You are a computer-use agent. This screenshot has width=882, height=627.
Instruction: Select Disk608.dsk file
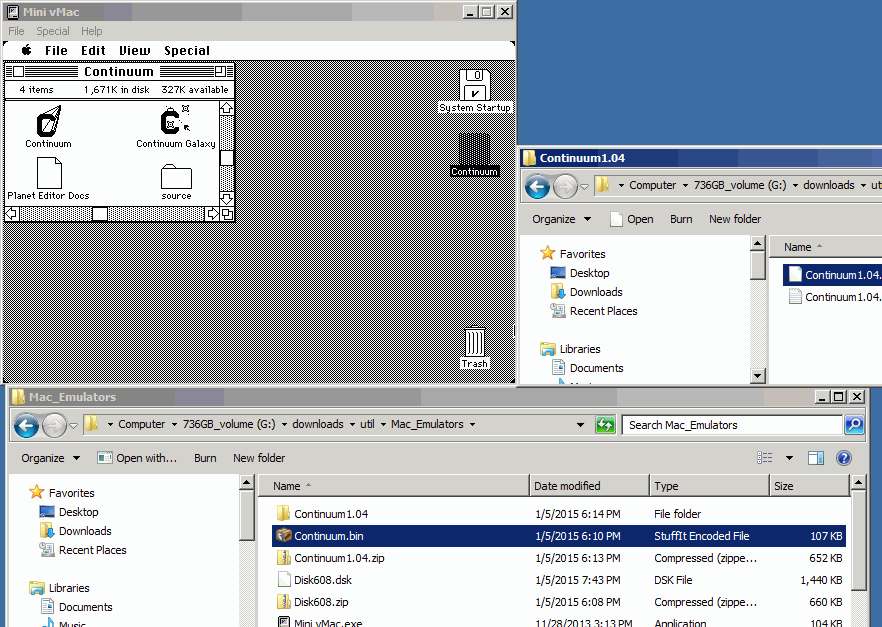pos(559,579)
